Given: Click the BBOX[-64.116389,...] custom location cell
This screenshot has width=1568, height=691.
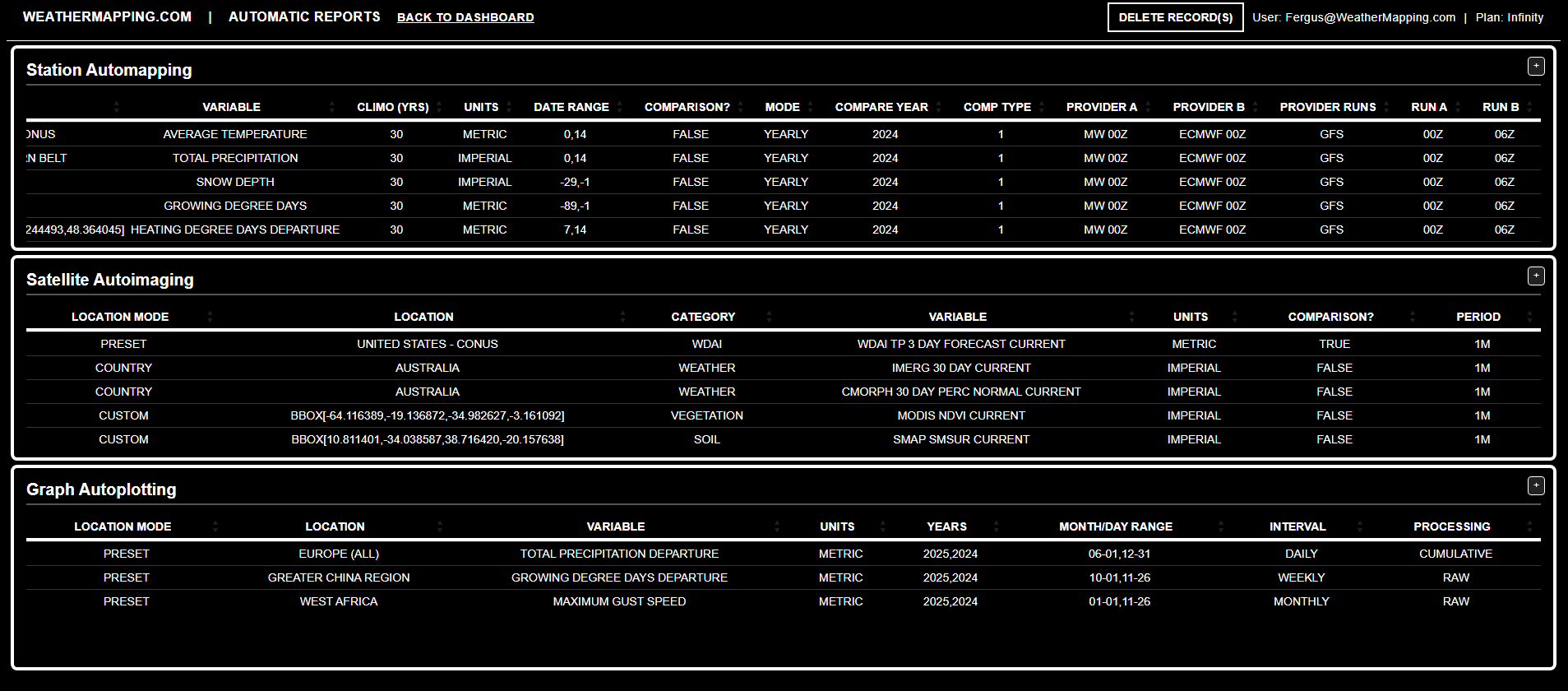Looking at the screenshot, I should (428, 415).
